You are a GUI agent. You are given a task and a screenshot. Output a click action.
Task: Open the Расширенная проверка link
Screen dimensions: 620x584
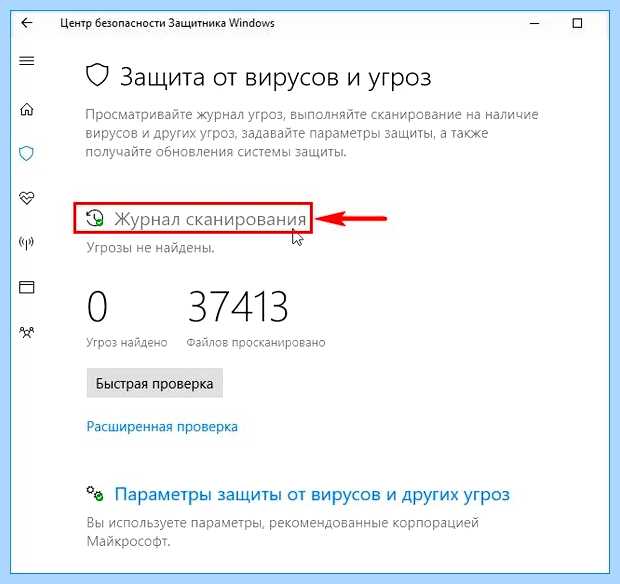pos(162,427)
